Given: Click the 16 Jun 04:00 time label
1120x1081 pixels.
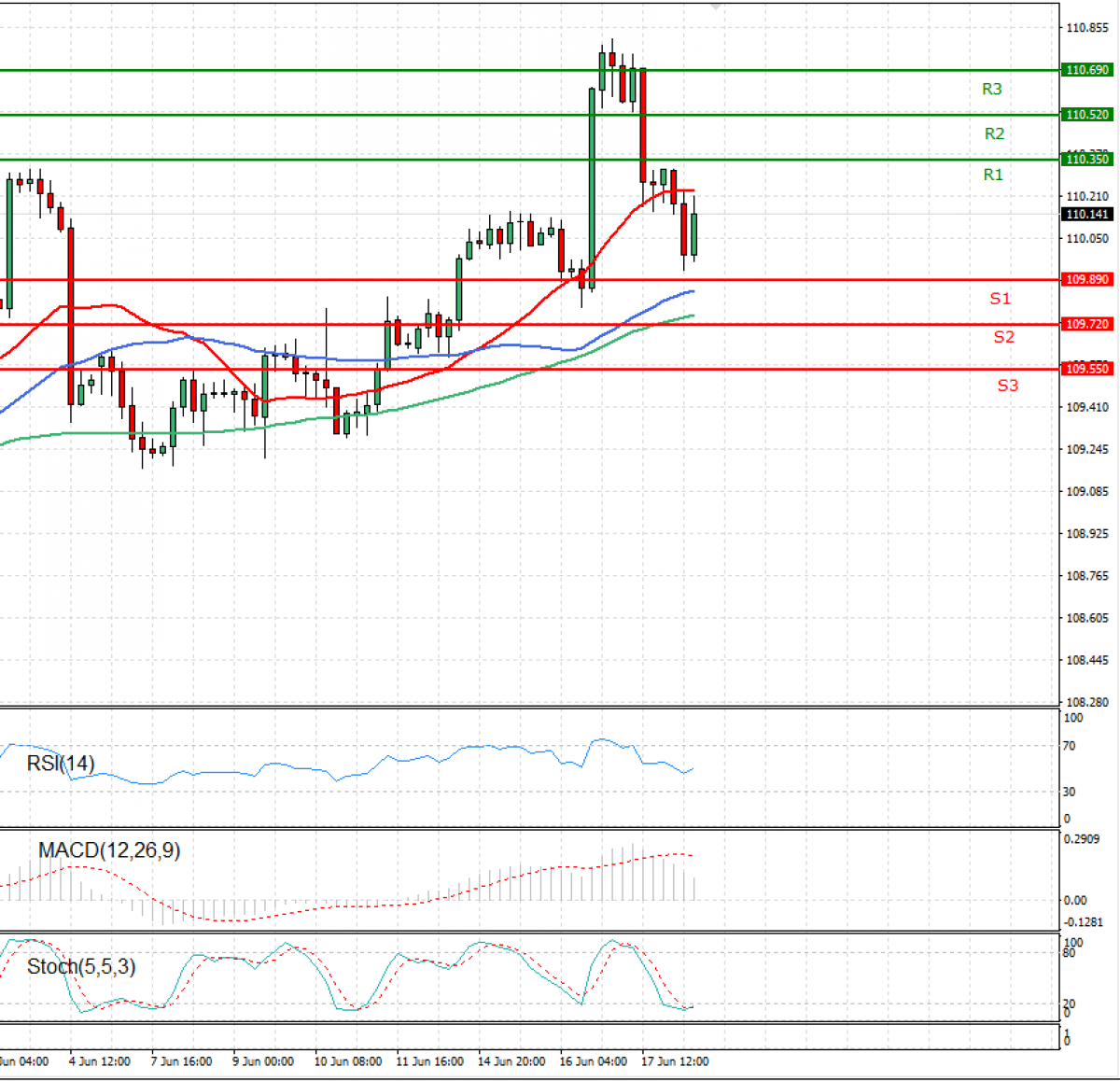Looking at the screenshot, I should point(593,1061).
